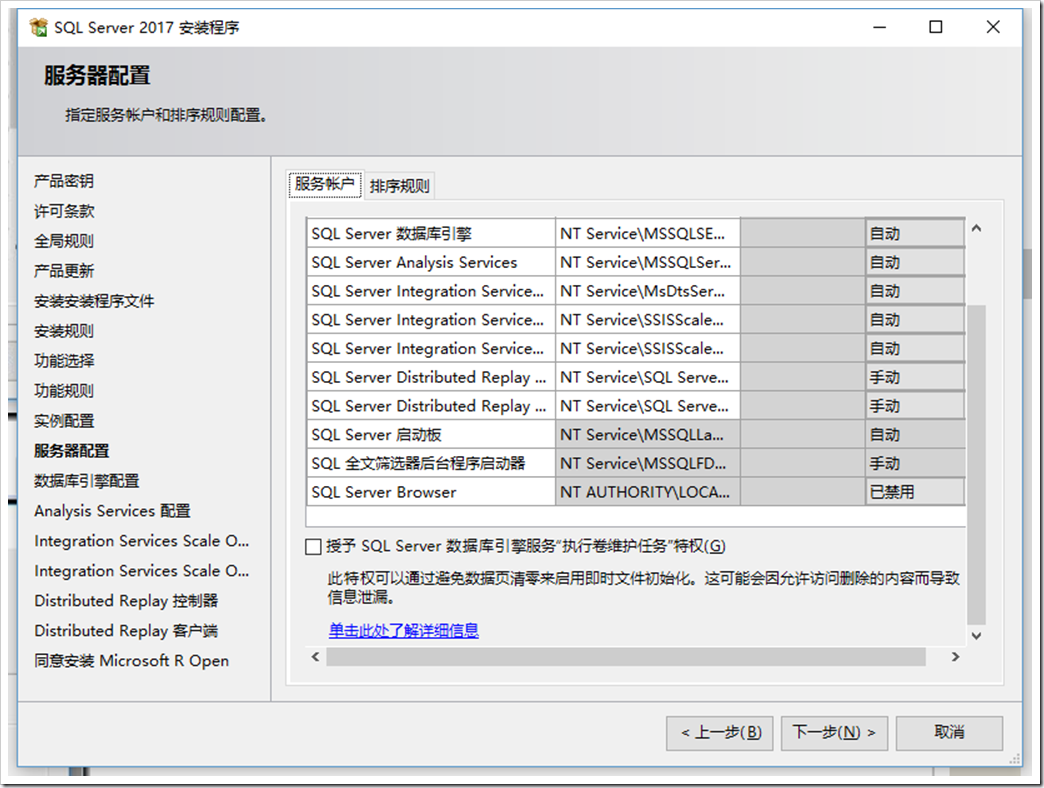
Task: Select 数据库引擎配置 step in sidebar
Action: pyautogui.click(x=87, y=481)
